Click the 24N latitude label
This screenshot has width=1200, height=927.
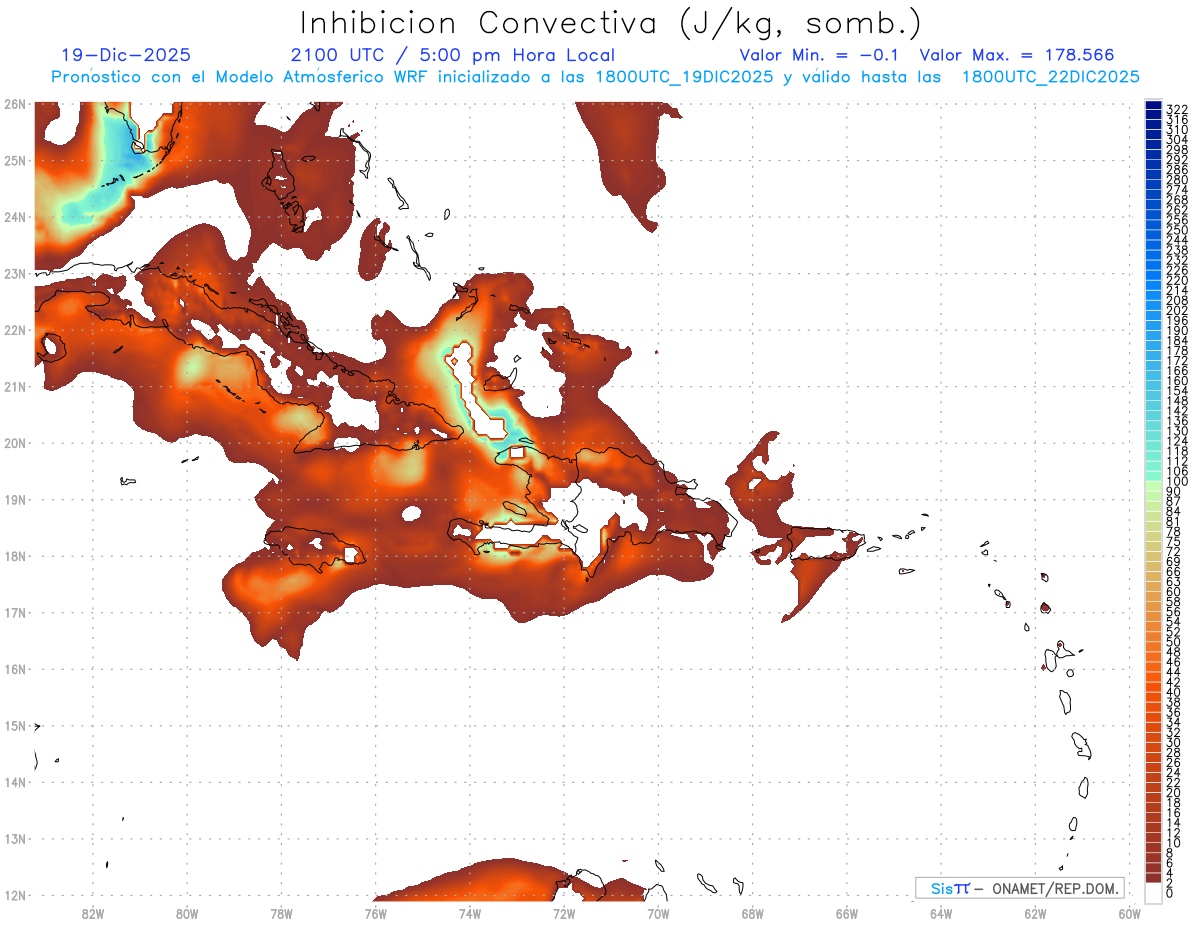[15, 217]
